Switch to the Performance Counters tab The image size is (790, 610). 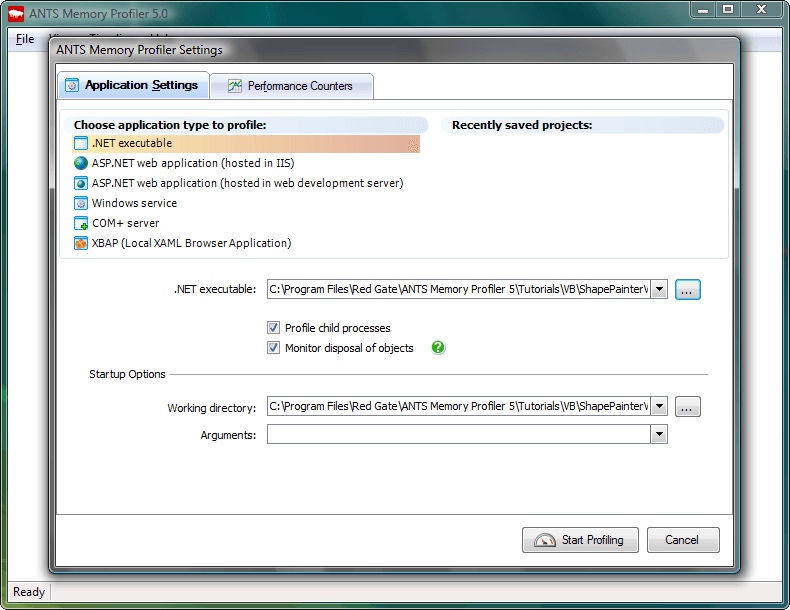(x=292, y=86)
